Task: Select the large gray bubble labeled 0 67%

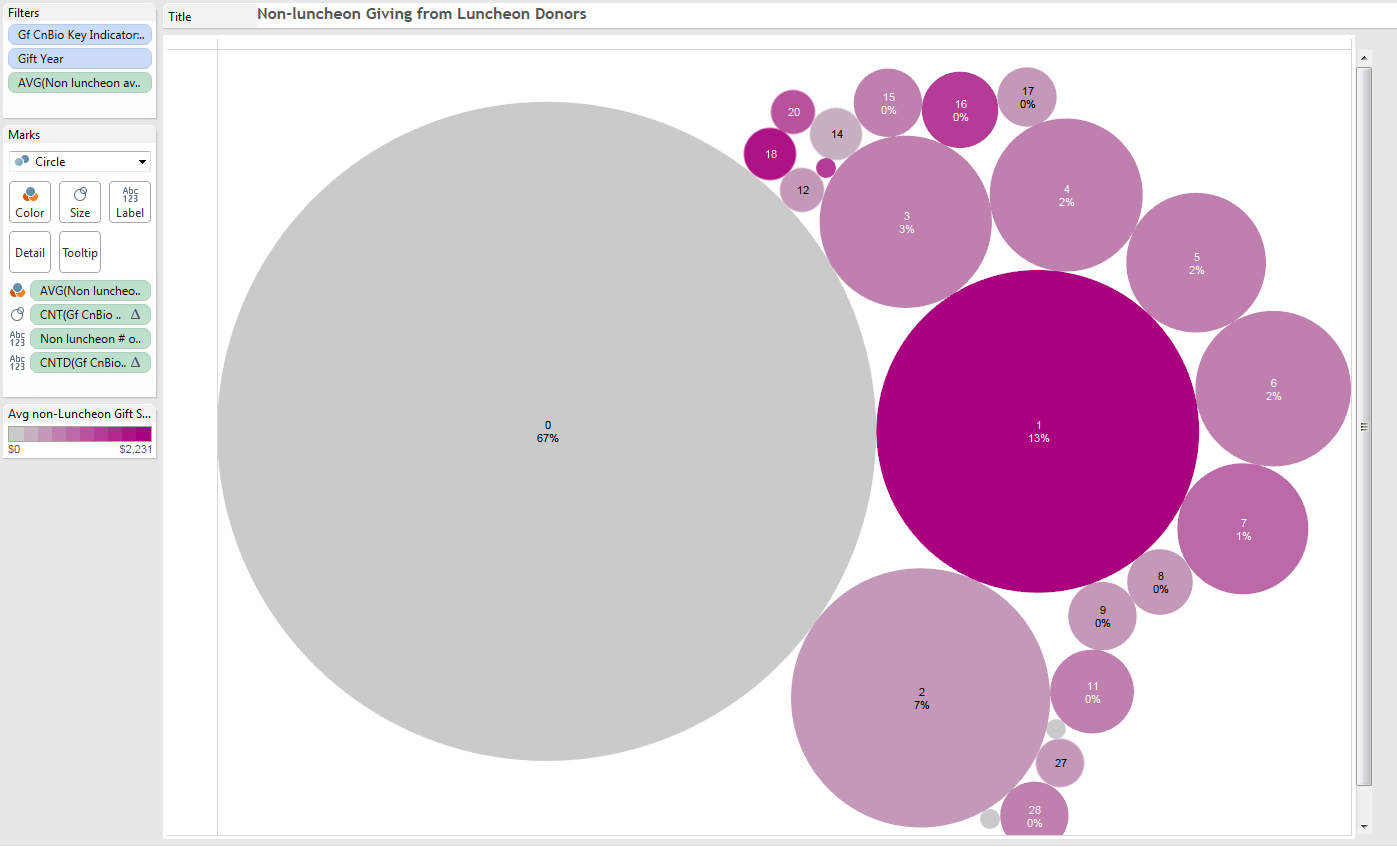Action: point(546,431)
